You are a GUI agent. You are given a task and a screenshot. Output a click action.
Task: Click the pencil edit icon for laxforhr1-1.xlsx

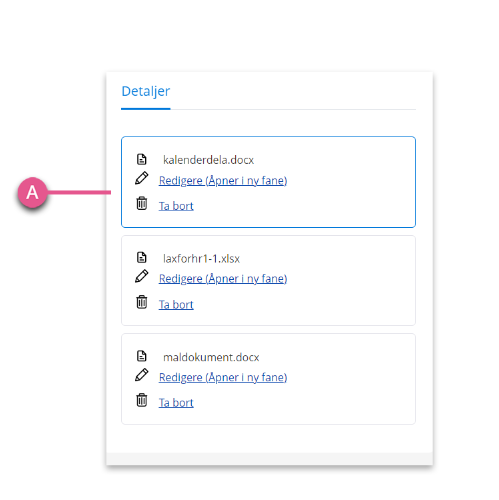[142, 276]
